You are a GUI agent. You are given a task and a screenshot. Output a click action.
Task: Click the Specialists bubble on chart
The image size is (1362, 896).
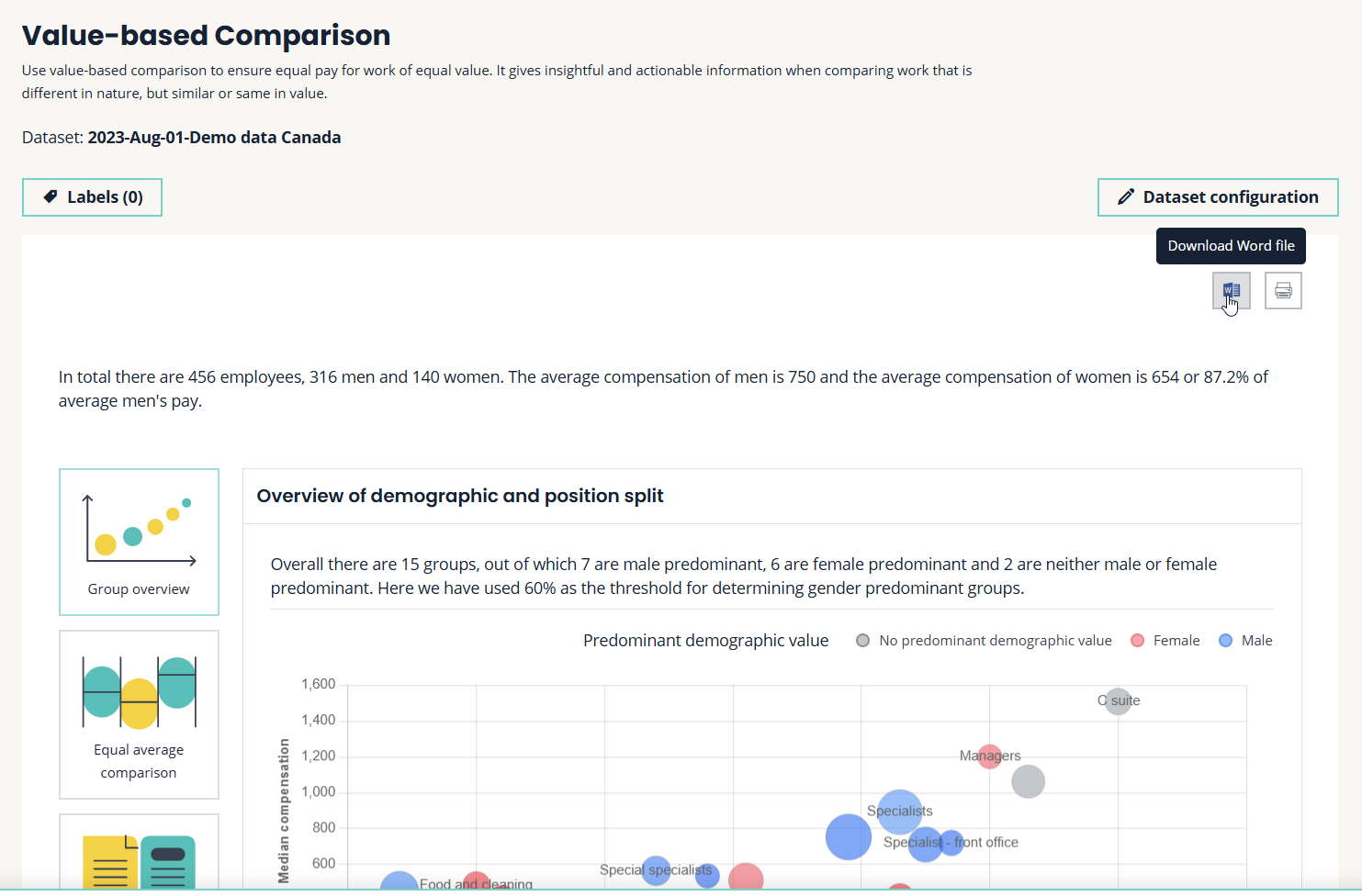point(900,812)
